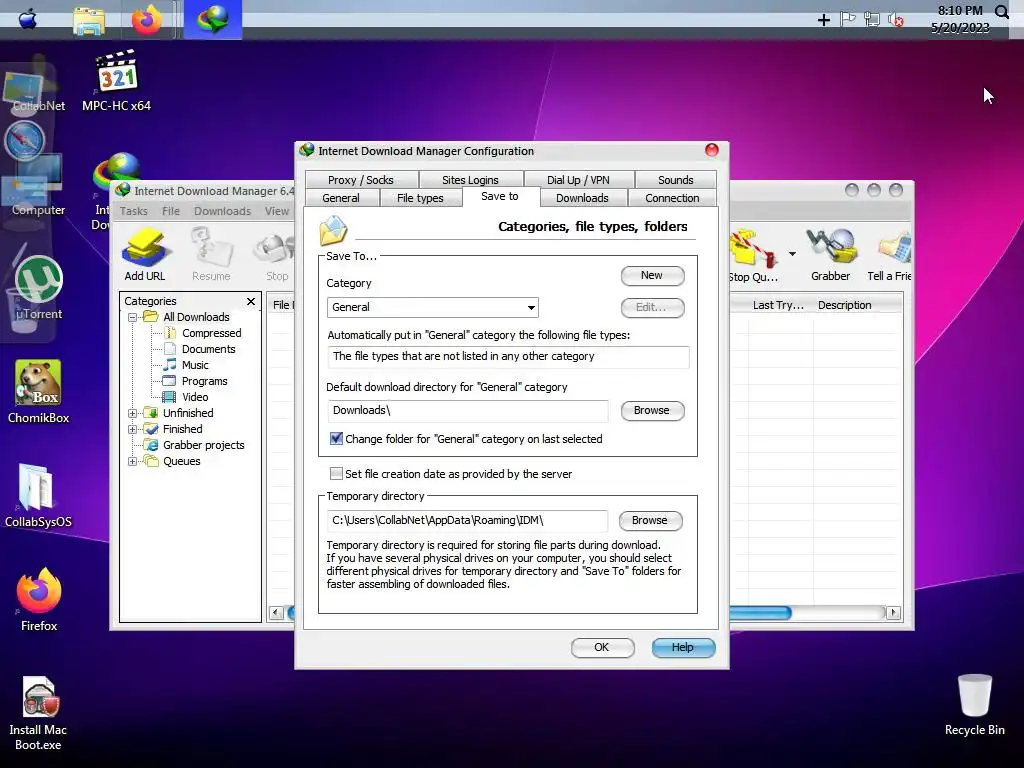Open Install Mac Boot.exe desktop icon

[x=38, y=712]
